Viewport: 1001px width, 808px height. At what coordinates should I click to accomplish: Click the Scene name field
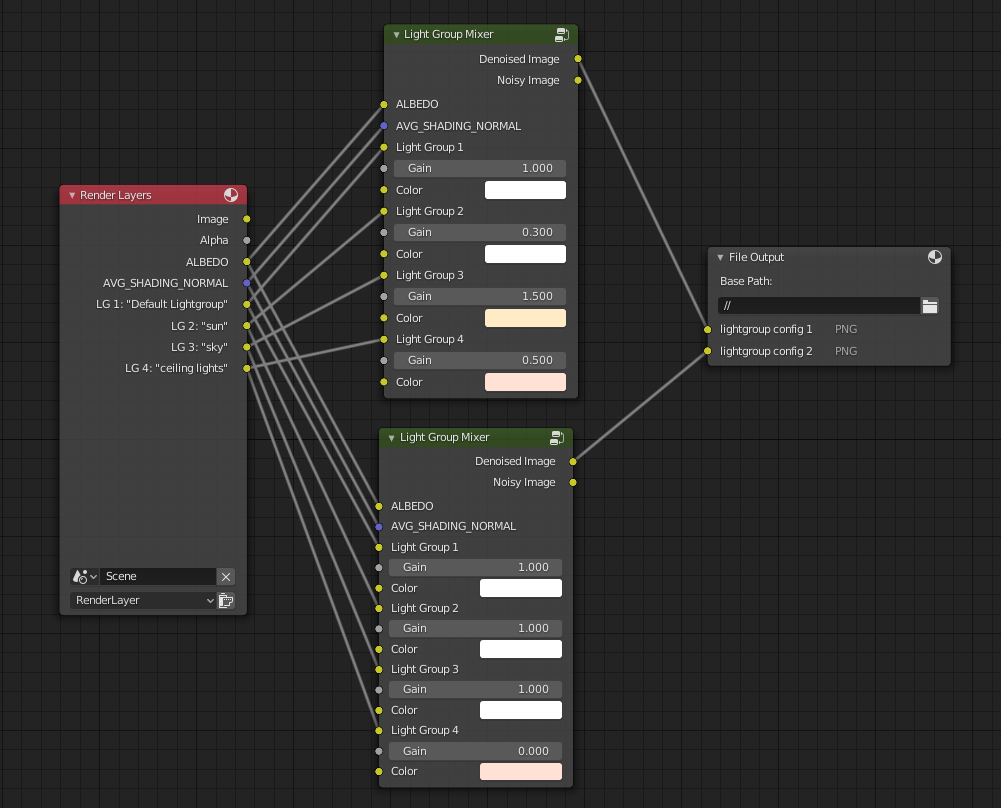[x=158, y=577]
